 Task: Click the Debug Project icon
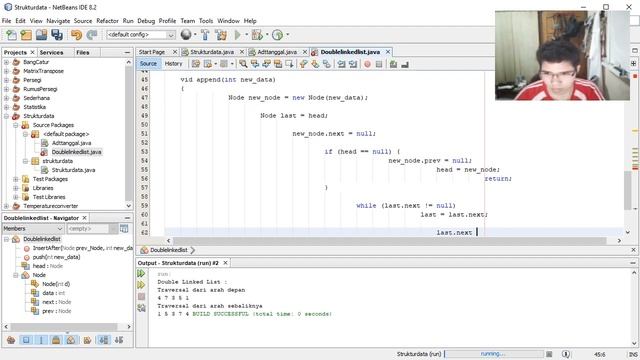coord(257,35)
